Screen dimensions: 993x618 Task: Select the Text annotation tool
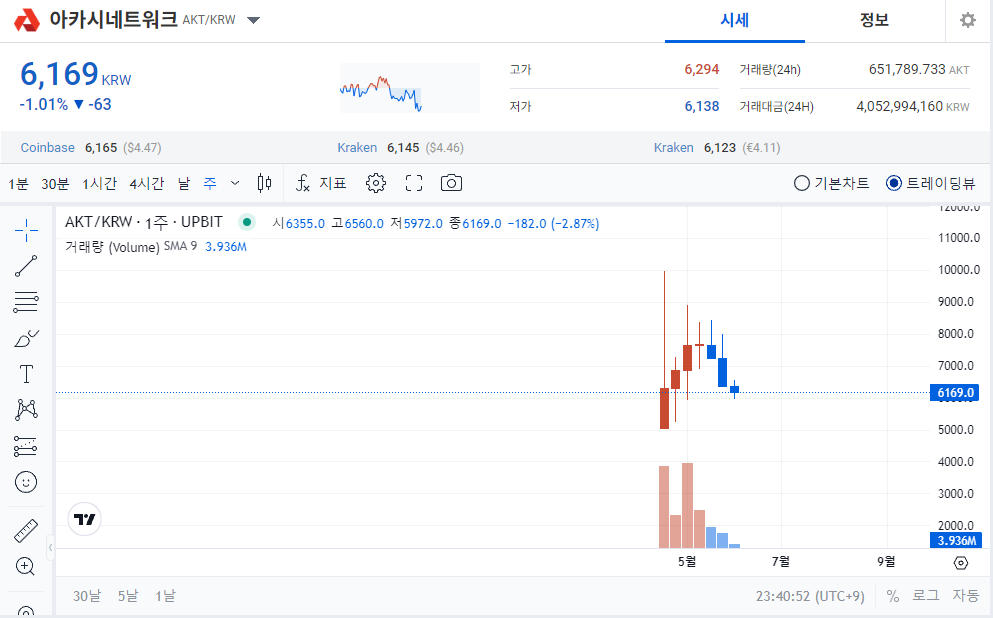coord(26,374)
